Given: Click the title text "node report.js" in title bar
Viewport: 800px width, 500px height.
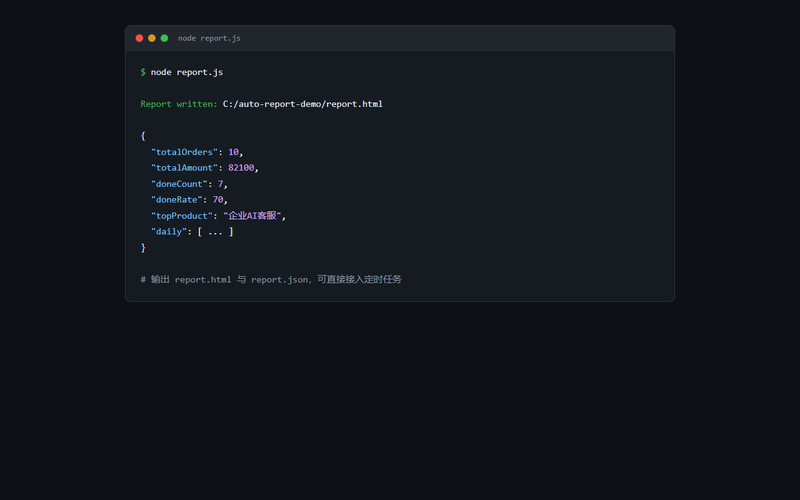Looking at the screenshot, I should (209, 38).
